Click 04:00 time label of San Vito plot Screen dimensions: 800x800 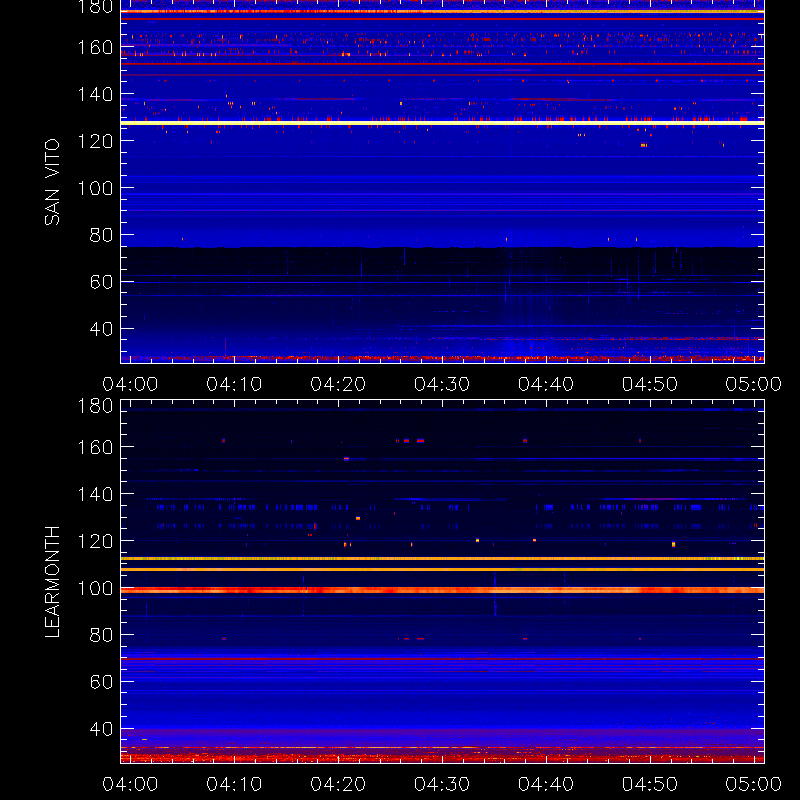click(130, 384)
